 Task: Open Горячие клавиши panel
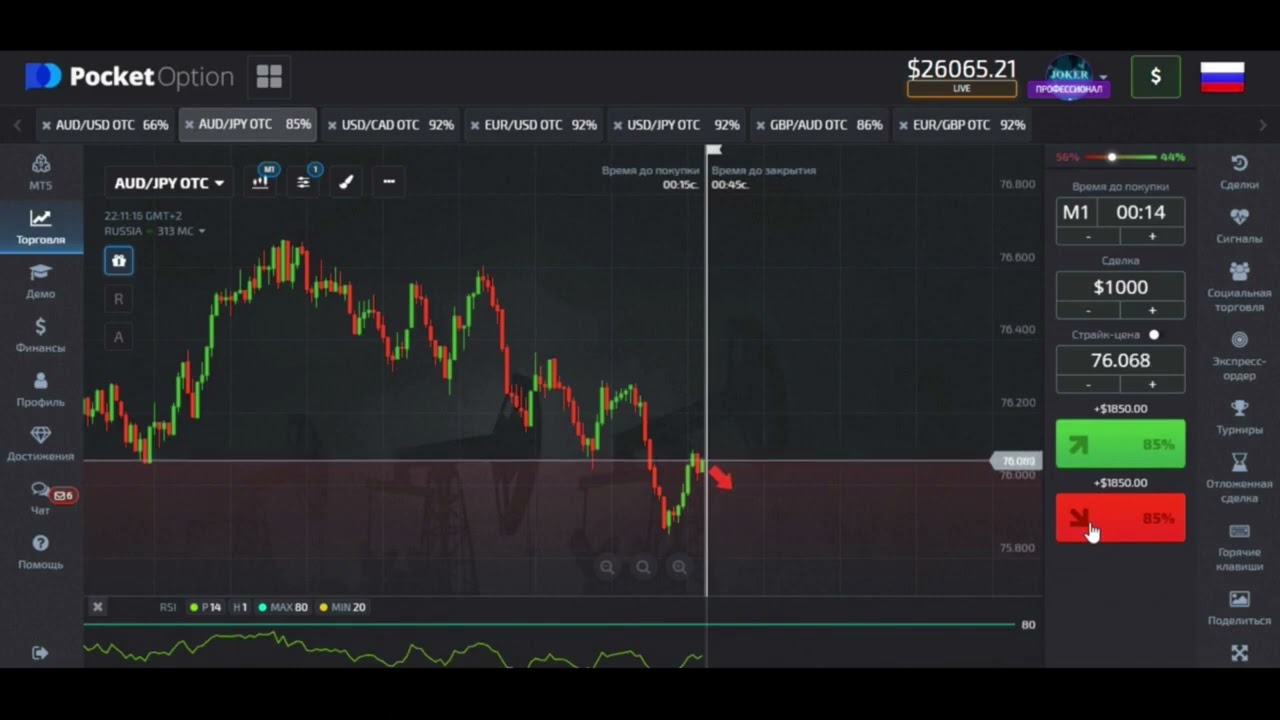[x=1239, y=546]
